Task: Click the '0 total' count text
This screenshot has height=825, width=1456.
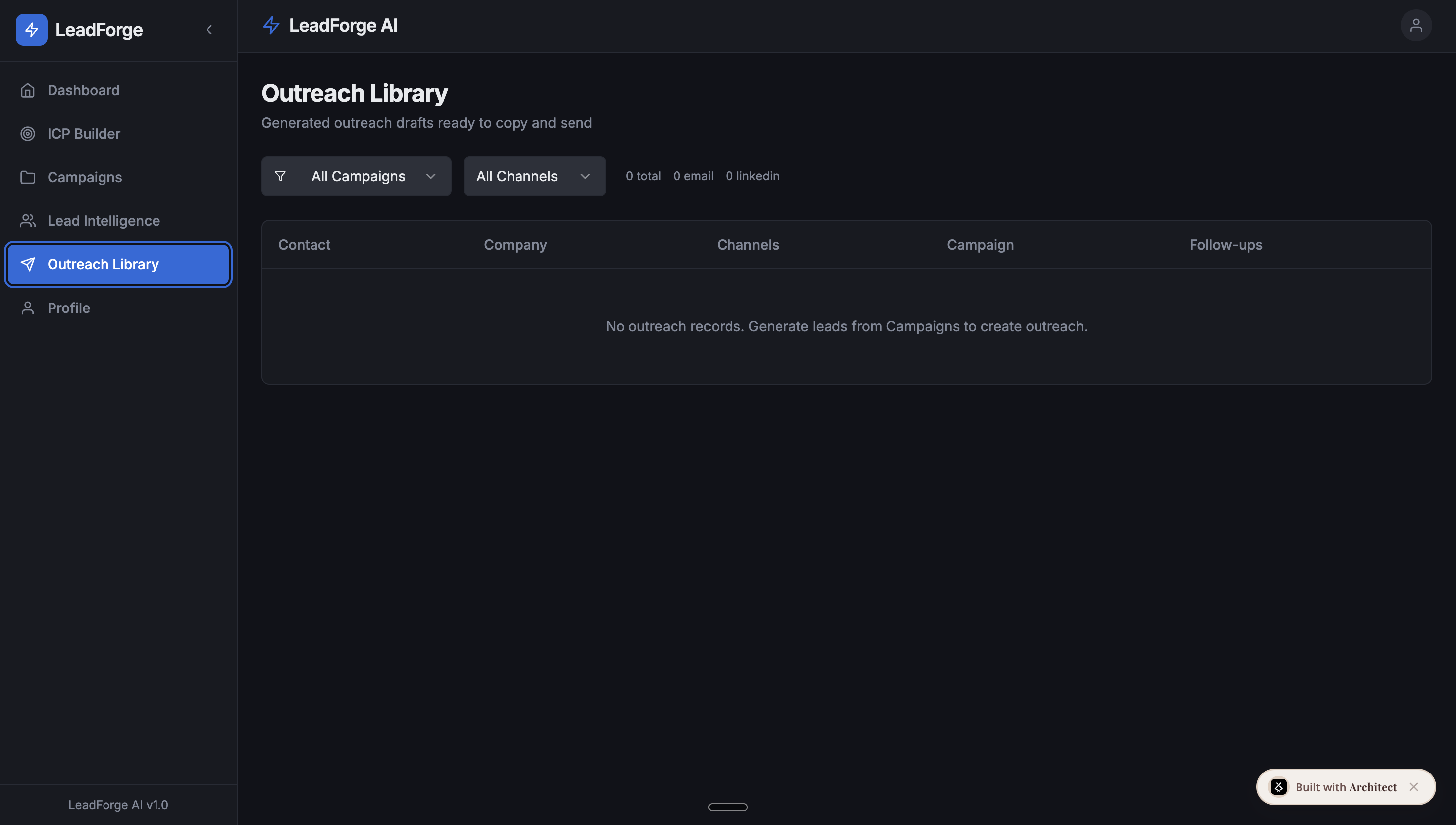Action: click(x=643, y=176)
